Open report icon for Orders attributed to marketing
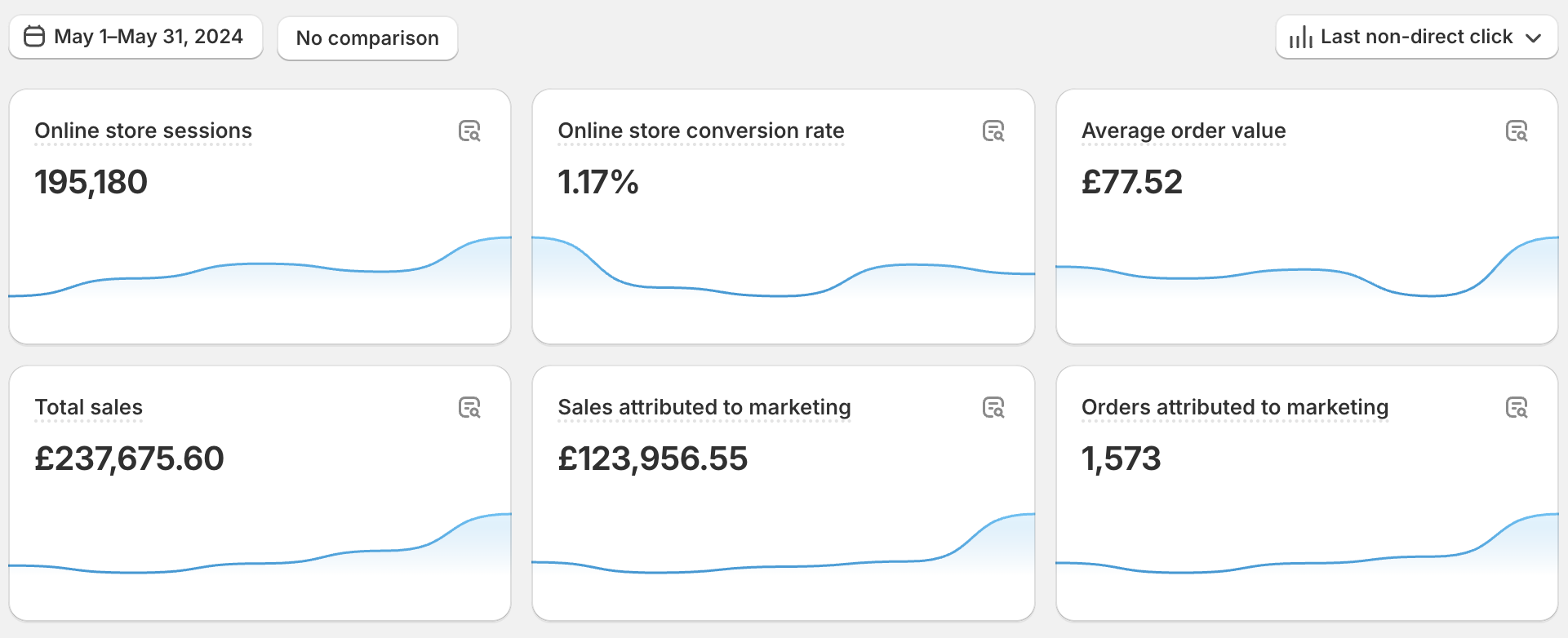 (x=1516, y=408)
